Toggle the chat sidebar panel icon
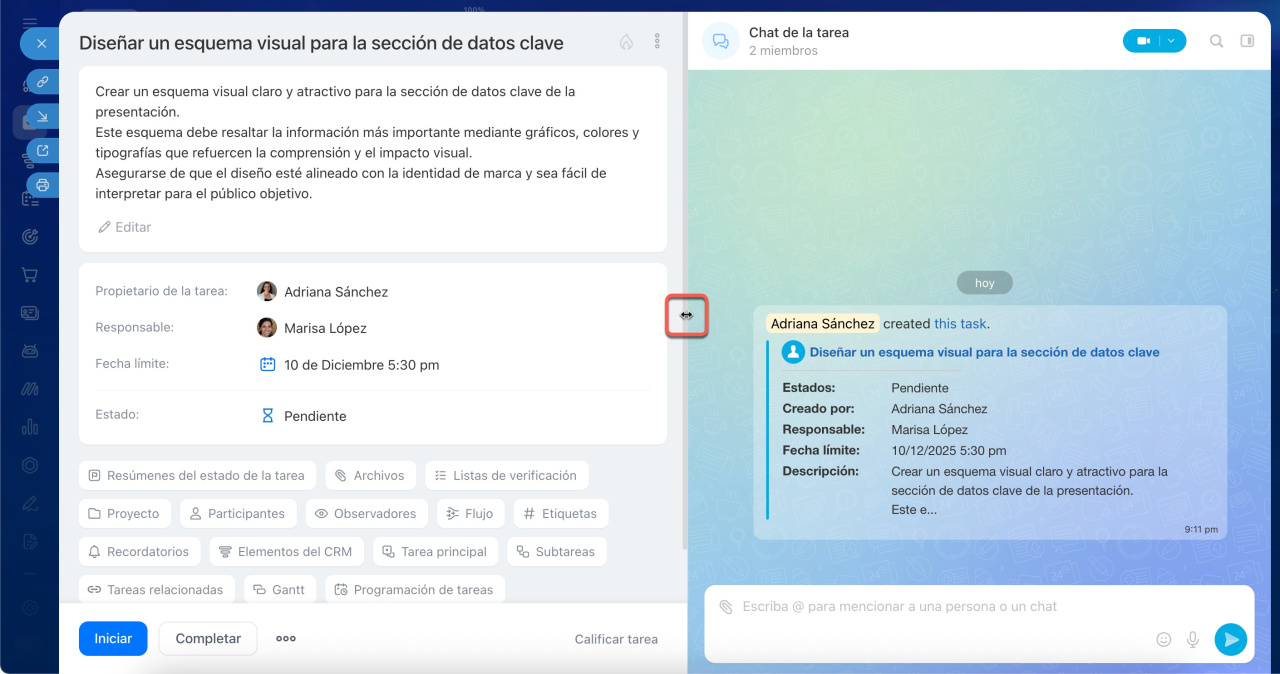The image size is (1280, 674). [1247, 41]
